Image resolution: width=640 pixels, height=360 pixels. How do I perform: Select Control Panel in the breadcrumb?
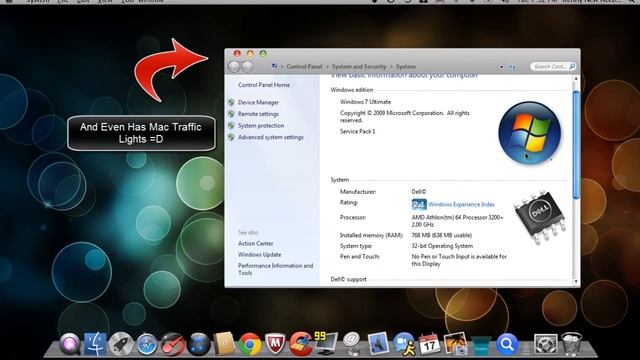[304, 67]
